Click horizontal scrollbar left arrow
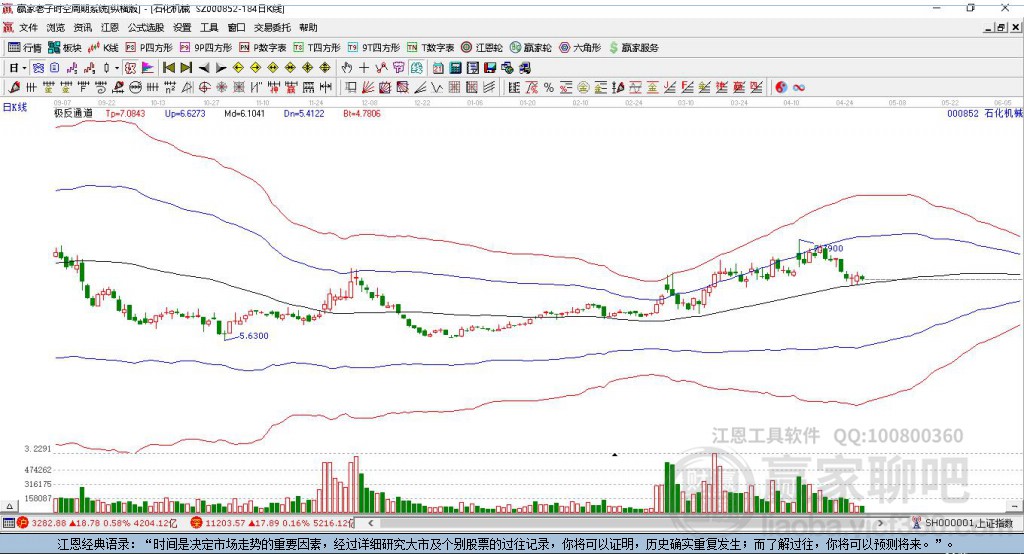1024x554 pixels. pyautogui.click(x=371, y=523)
